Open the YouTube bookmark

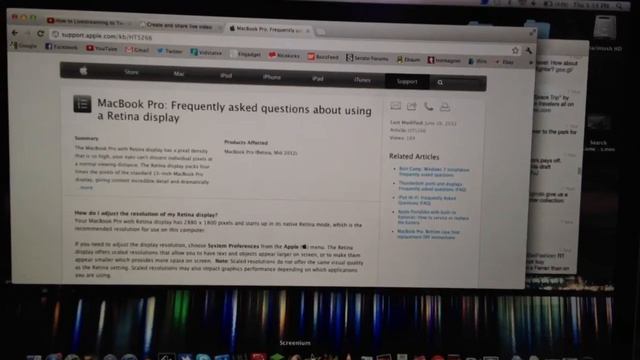[102, 49]
